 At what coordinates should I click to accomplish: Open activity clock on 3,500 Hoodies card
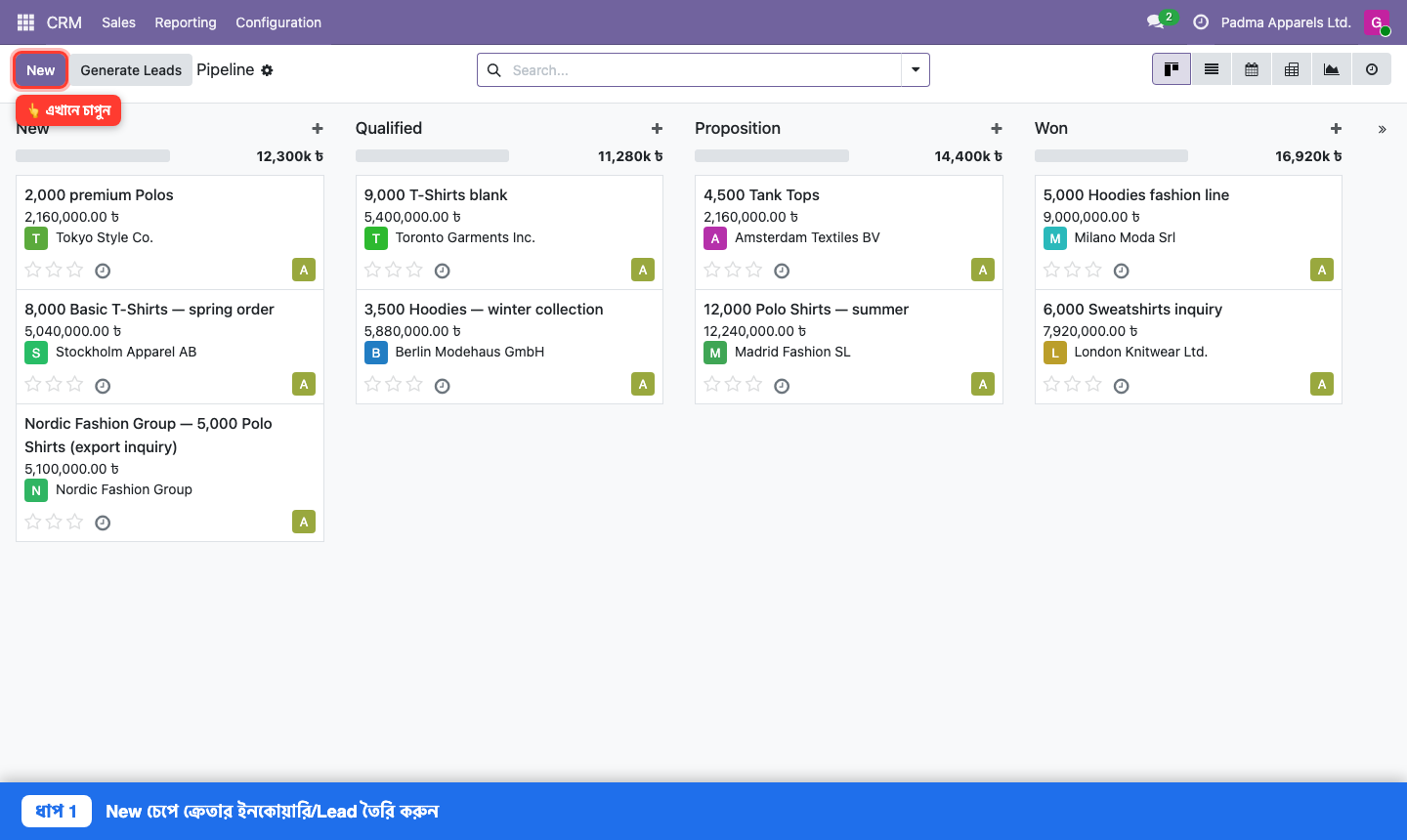(x=442, y=386)
